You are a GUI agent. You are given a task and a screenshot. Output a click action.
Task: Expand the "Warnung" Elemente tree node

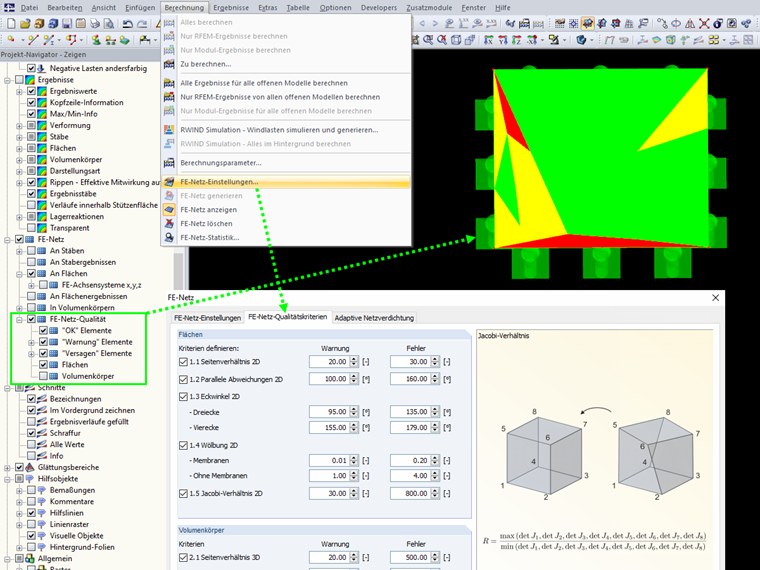pyautogui.click(x=32, y=342)
